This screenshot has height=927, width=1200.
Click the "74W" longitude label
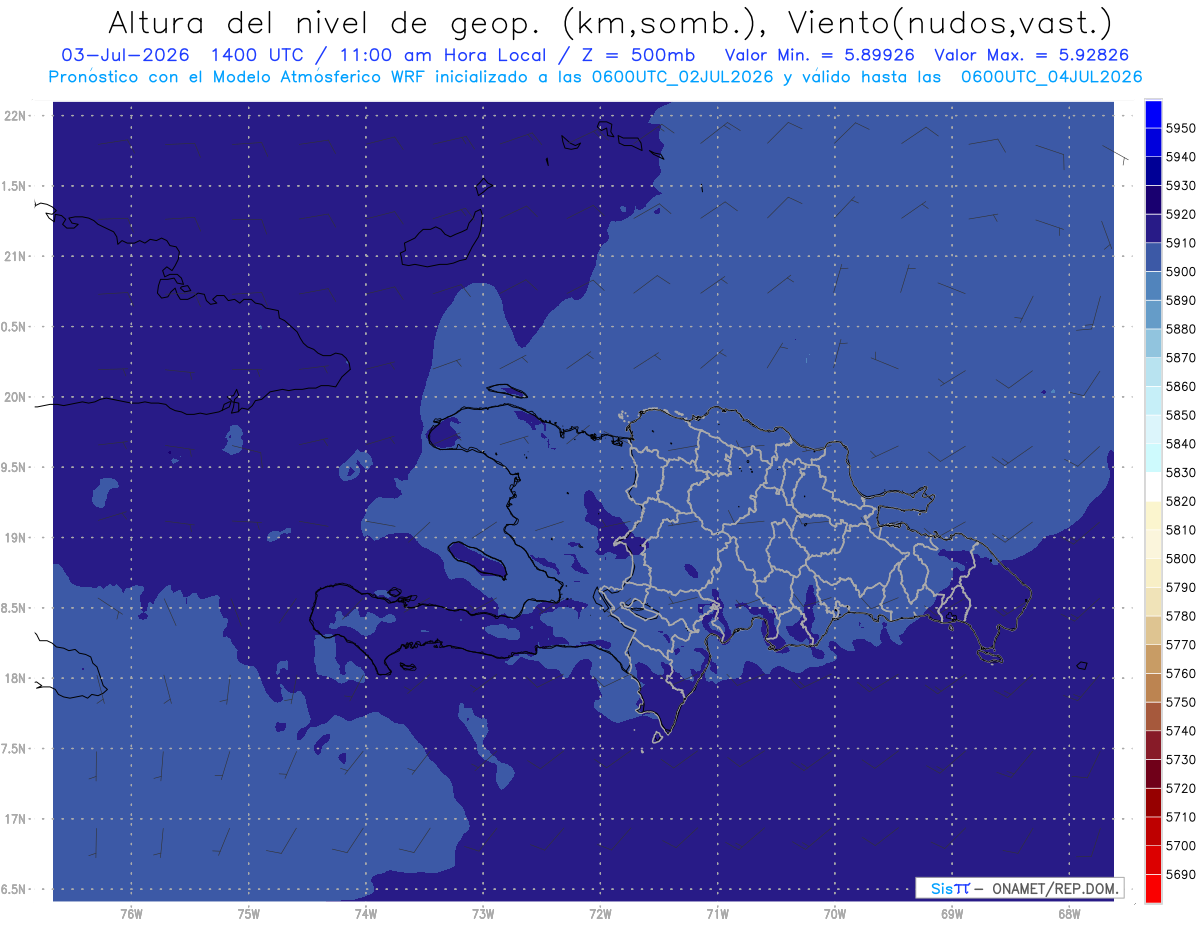point(366,913)
